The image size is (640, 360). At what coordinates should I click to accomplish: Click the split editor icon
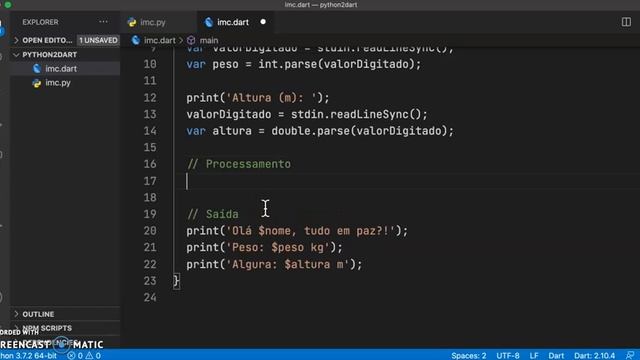[626, 22]
